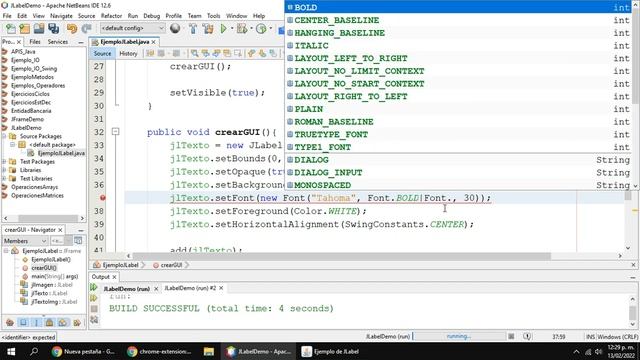Toggle Show Static Members filter in Navigator
Image resolution: width=640 pixels, height=360 pixels.
pos(36,322)
